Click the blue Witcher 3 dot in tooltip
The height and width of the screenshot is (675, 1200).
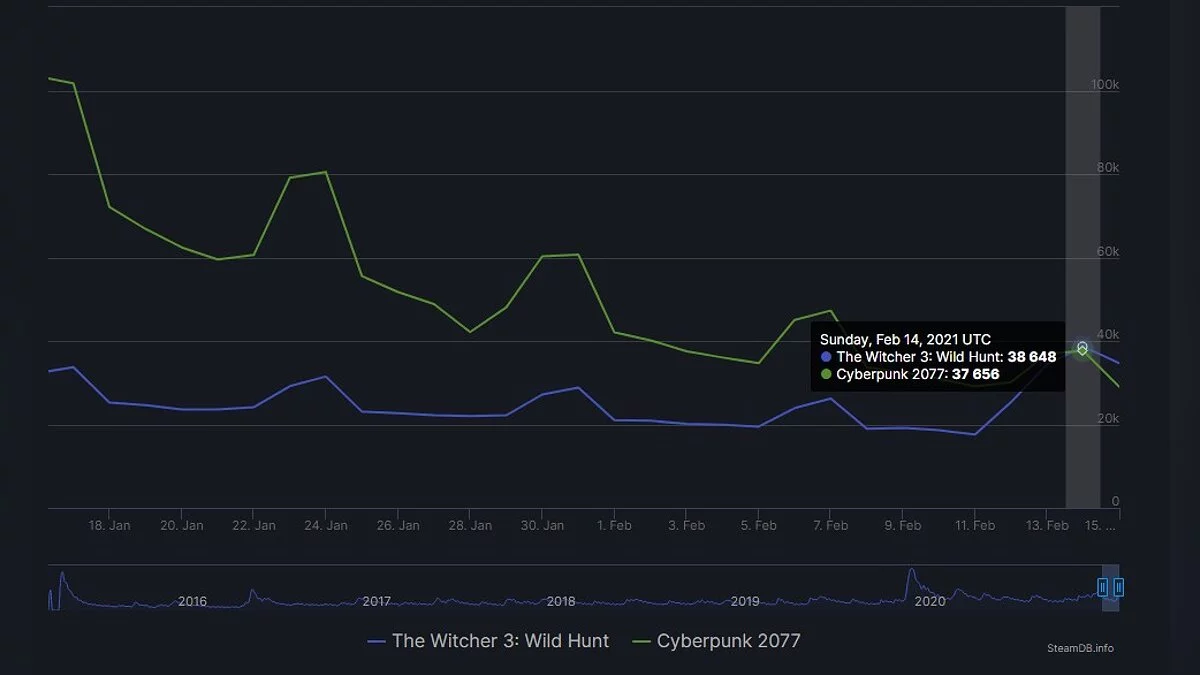pos(826,357)
